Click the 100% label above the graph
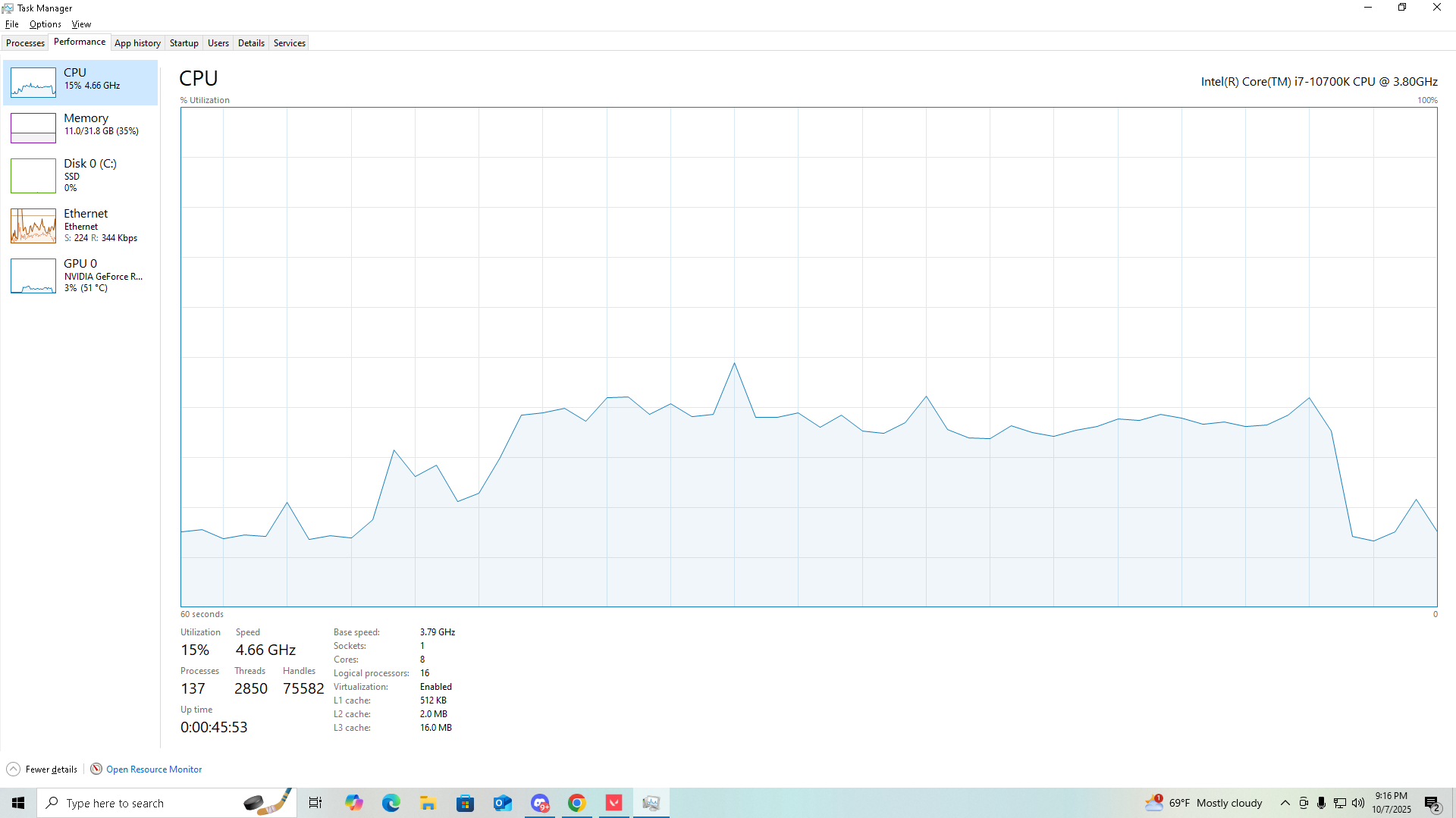The height and width of the screenshot is (818, 1456). point(1427,100)
